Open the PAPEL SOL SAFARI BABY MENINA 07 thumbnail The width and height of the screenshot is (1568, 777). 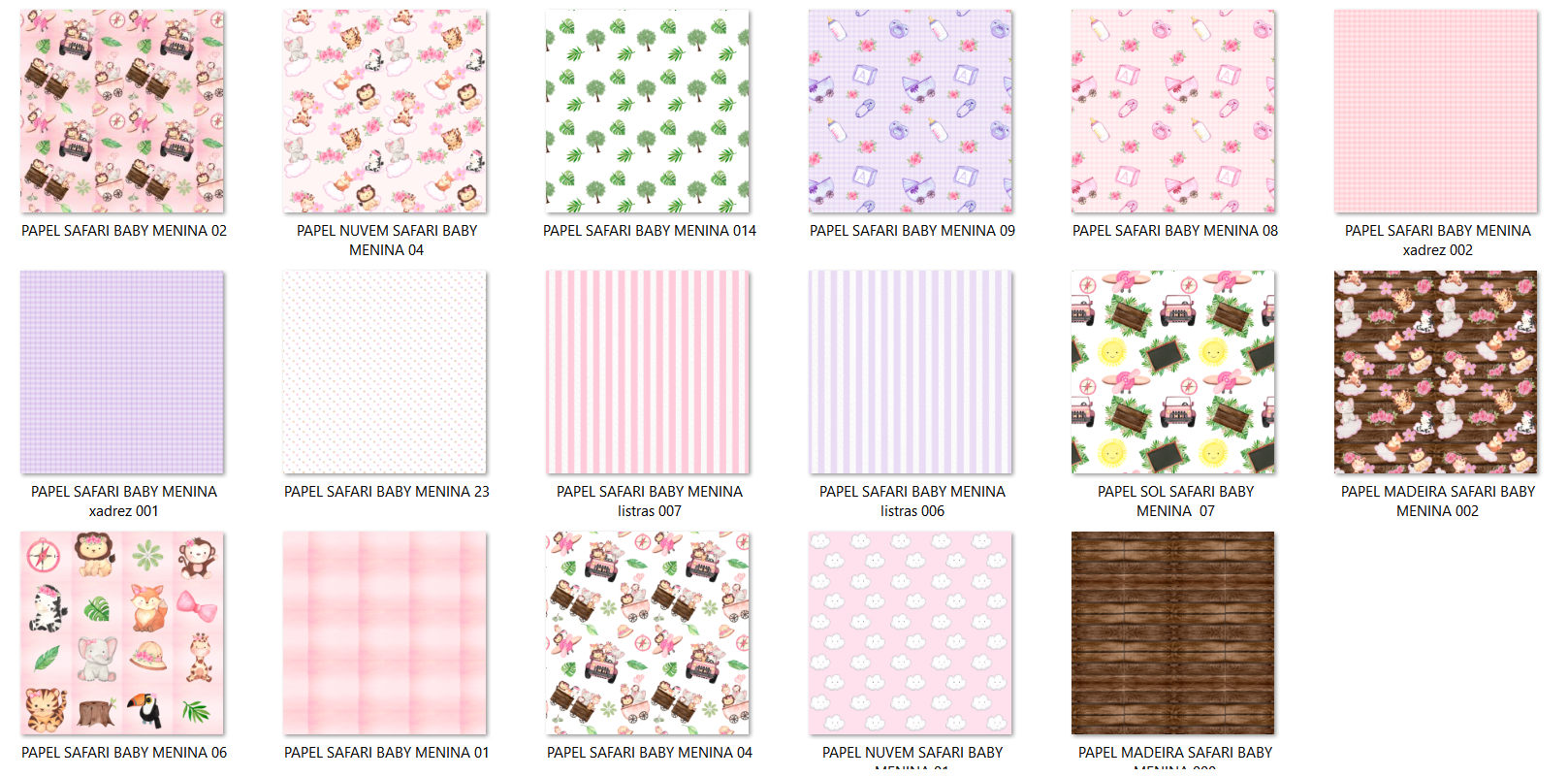tap(1173, 372)
